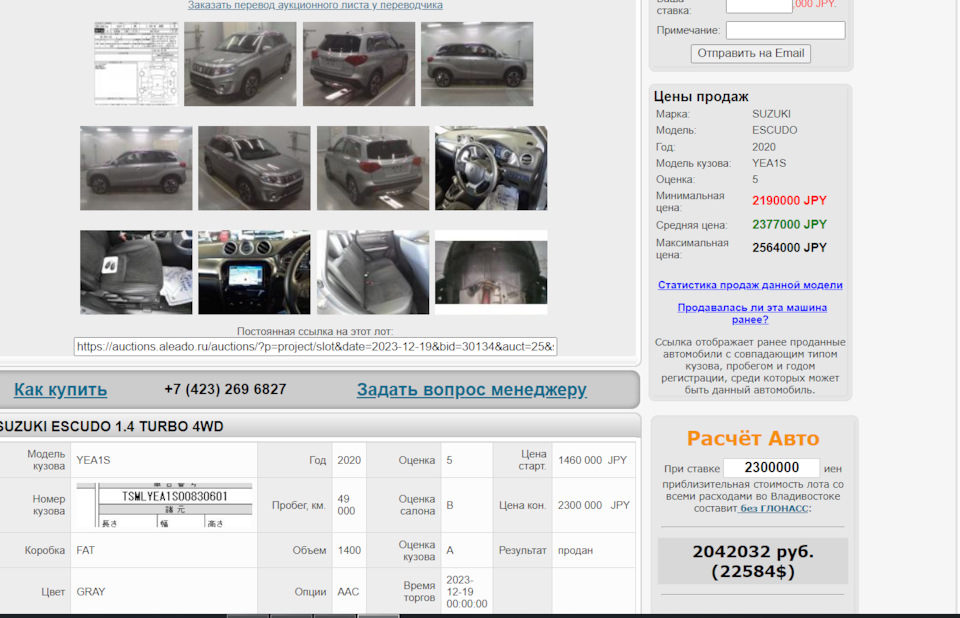Click the final price '2300 000 JPY'
The height and width of the screenshot is (618, 960).
pyautogui.click(x=593, y=505)
